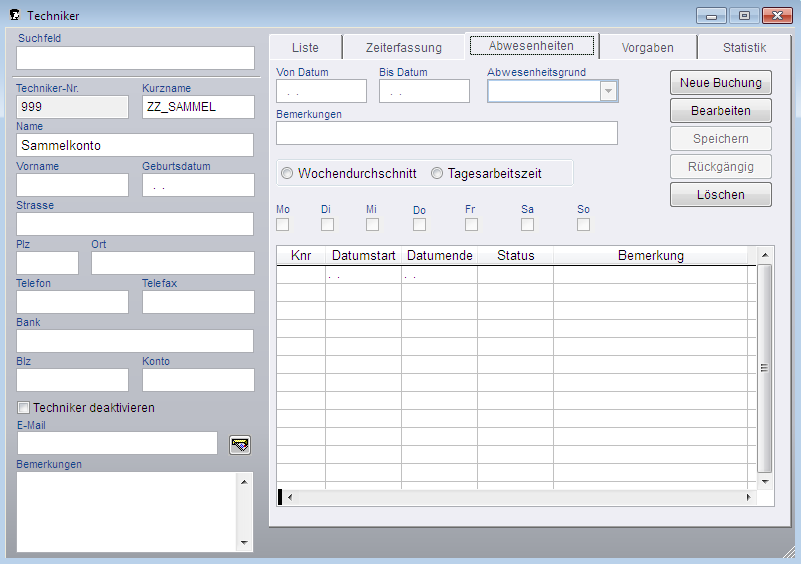Screen dimensions: 801x564
Task: Click the table horizontal scroll left arrow
Action: click(x=290, y=497)
